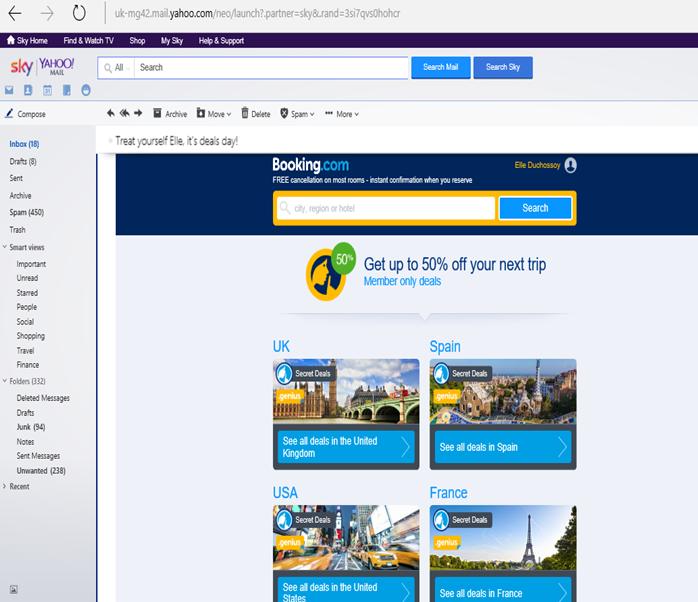Click the 50% Genius deals badge
Screen dimensions: 698x602
tap(330, 271)
